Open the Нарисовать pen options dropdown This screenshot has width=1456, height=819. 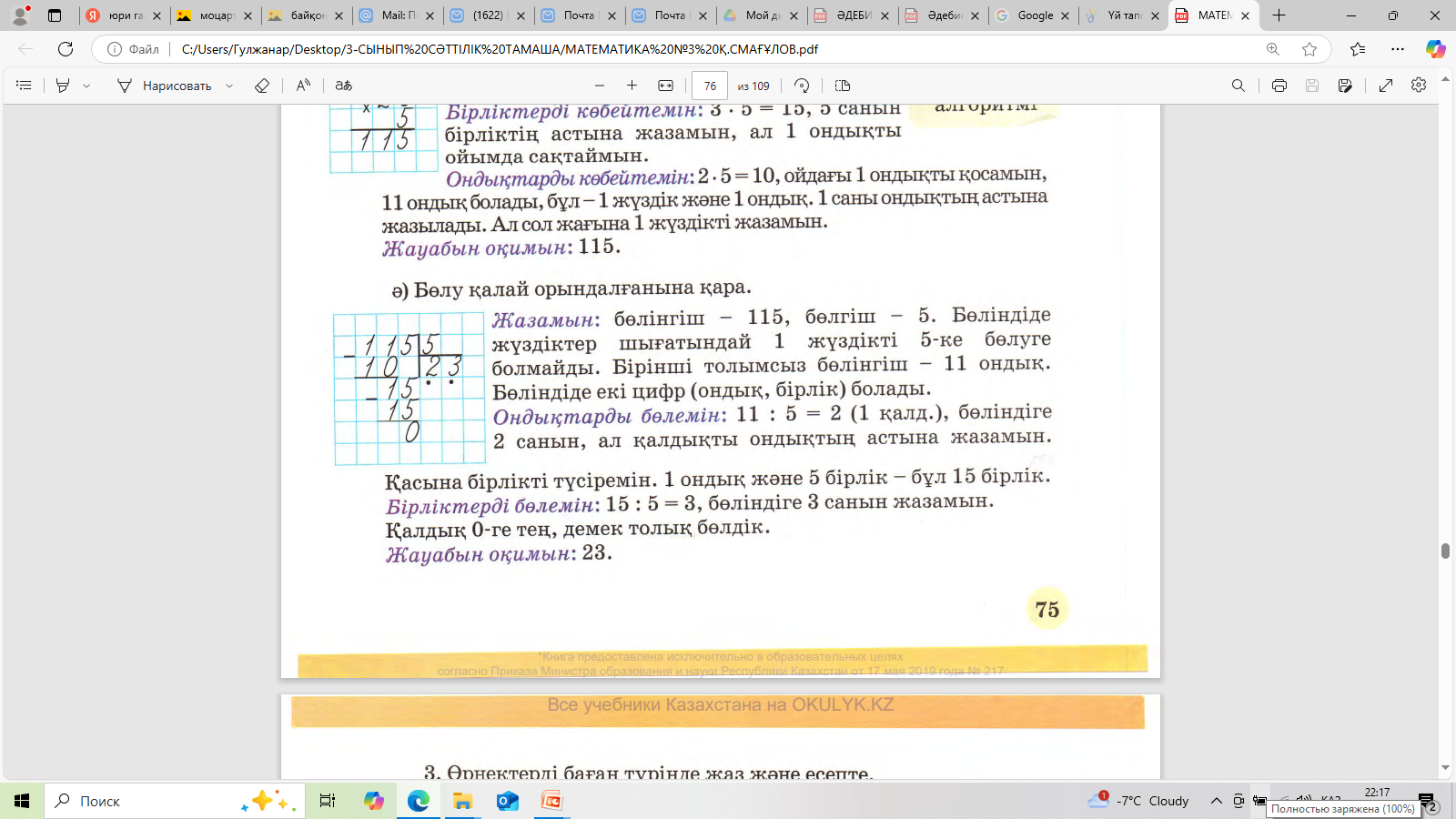click(229, 86)
